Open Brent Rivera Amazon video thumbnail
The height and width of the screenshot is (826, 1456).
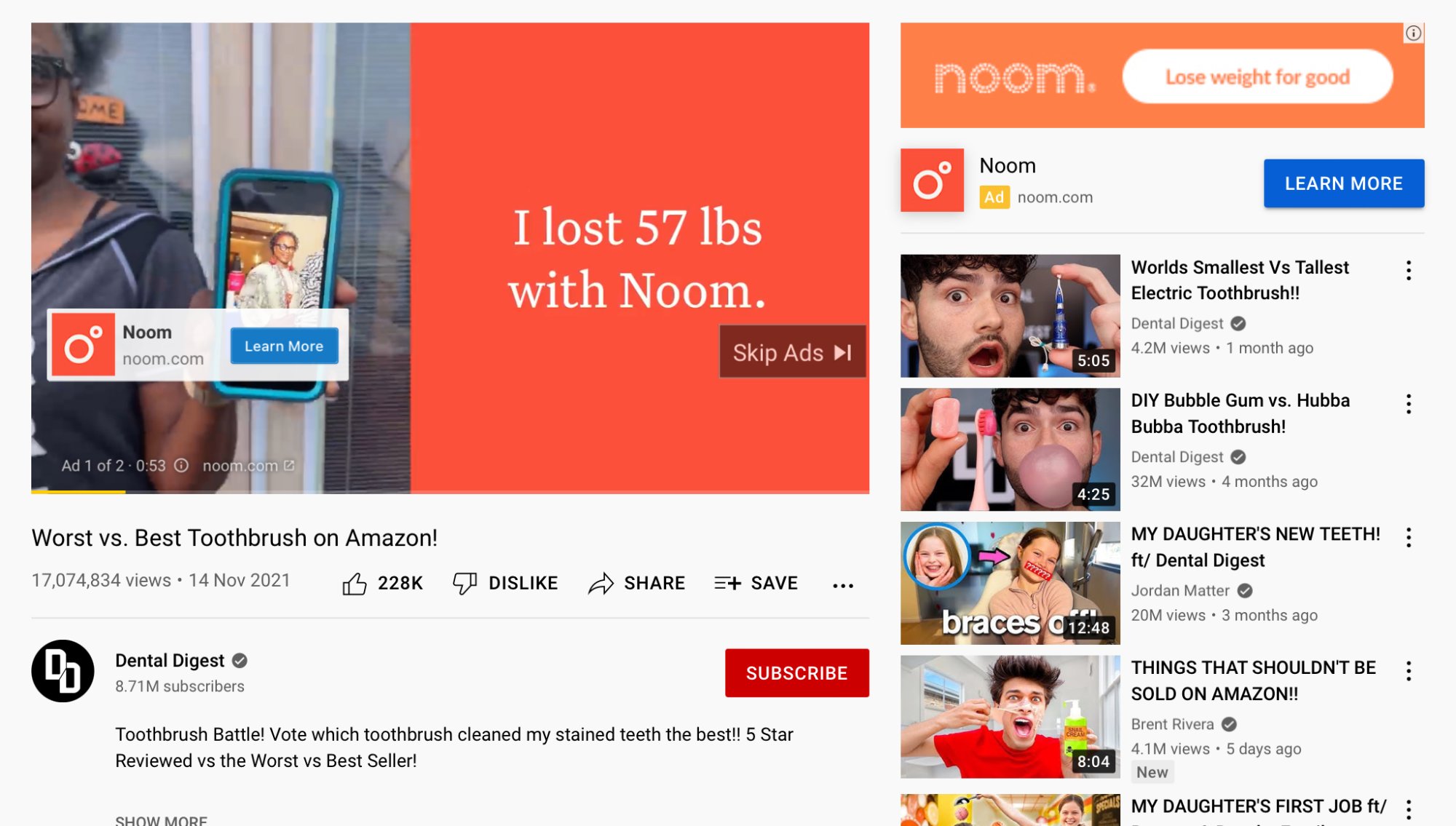coord(1010,717)
